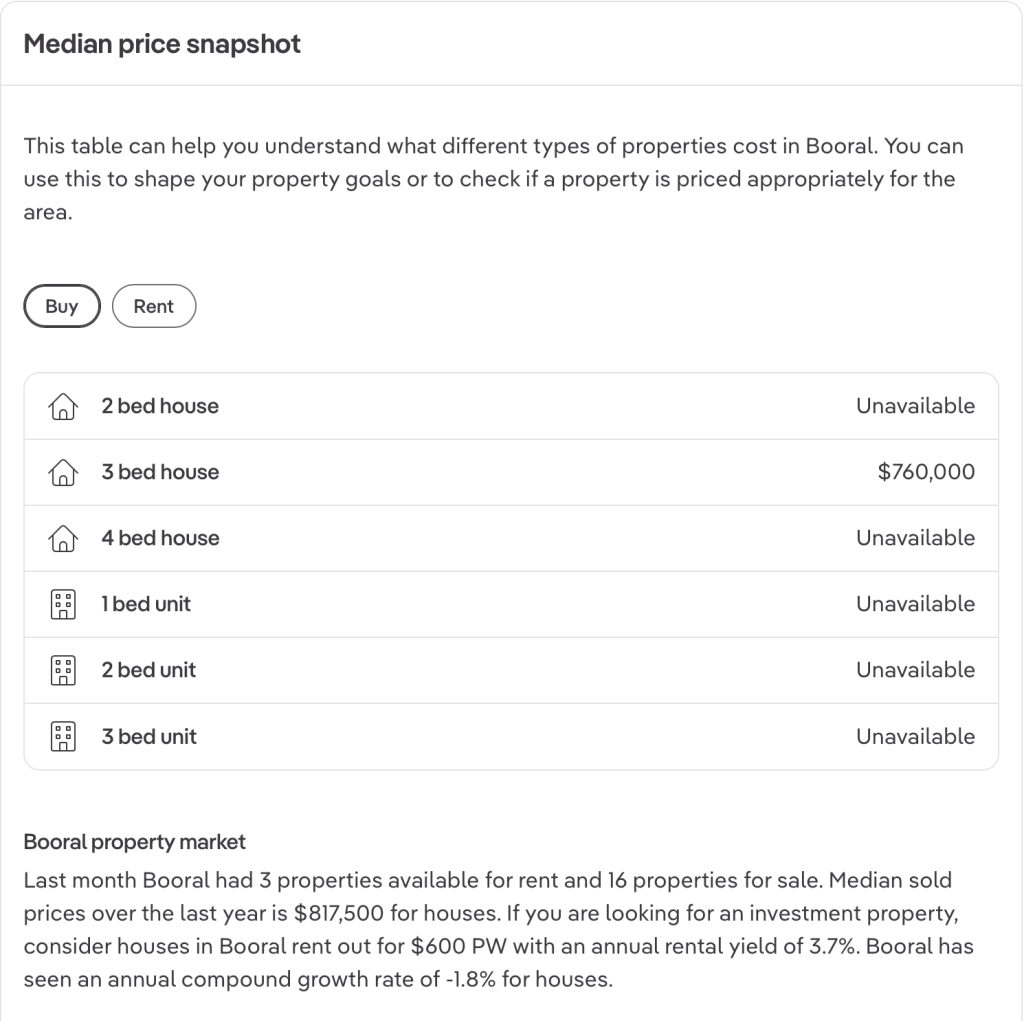The width and height of the screenshot is (1024, 1021).
Task: Select the 2 bed house row label
Action: [160, 406]
